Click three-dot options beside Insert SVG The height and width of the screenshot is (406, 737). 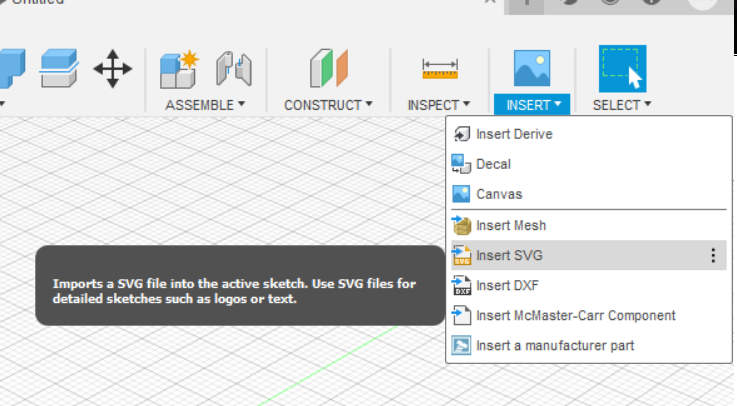(x=713, y=255)
